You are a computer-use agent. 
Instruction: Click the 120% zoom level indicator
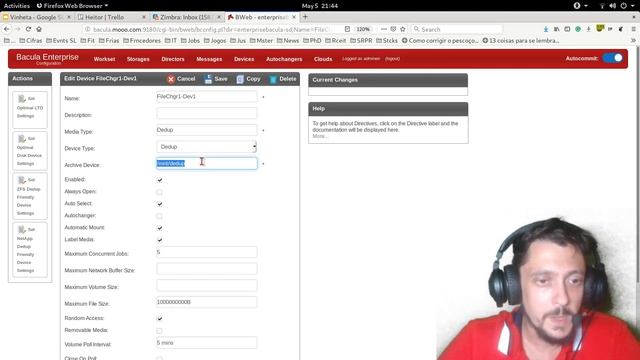click(363, 29)
